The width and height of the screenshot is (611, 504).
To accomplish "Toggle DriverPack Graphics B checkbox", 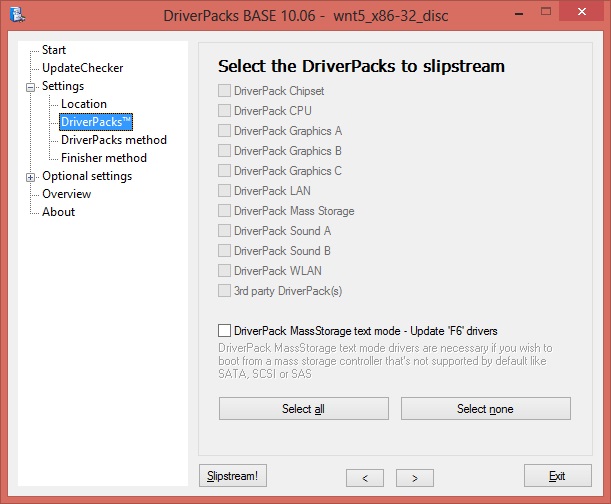I will pyautogui.click(x=224, y=150).
